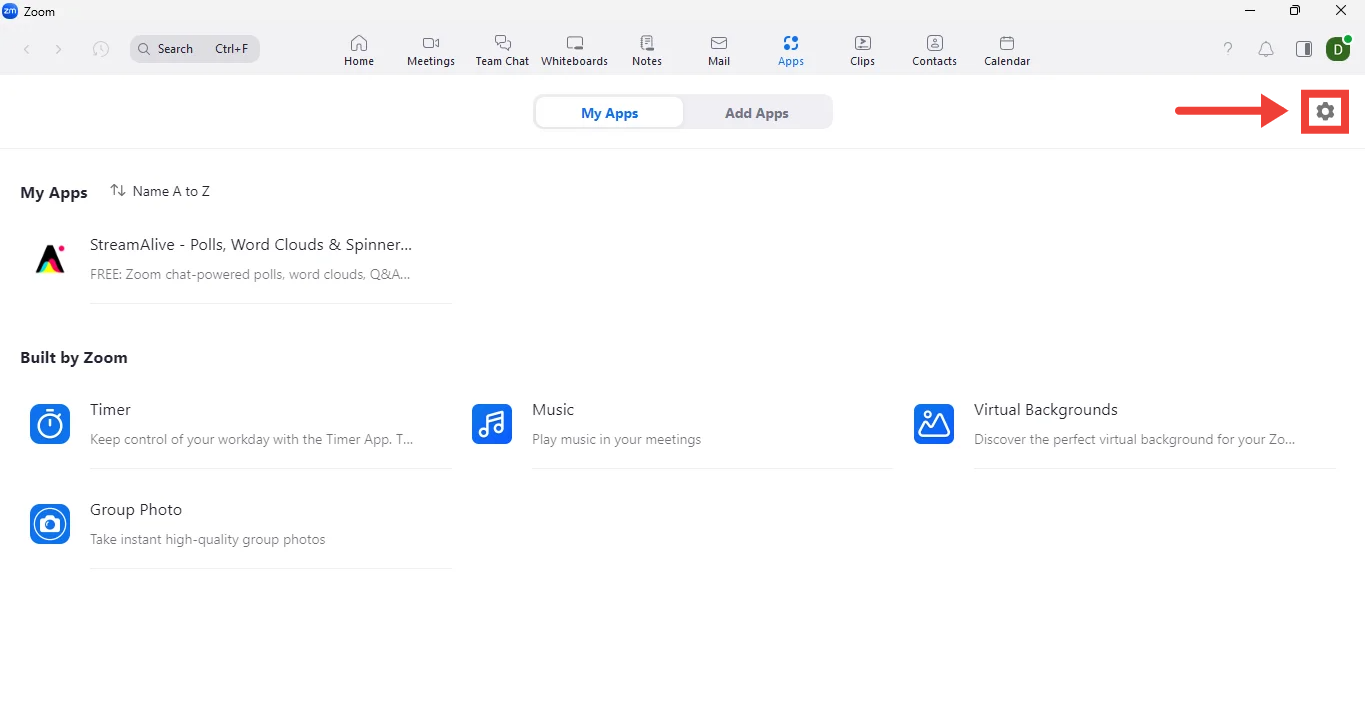
Task: Open Clips from the navigation bar
Action: pyautogui.click(x=862, y=50)
